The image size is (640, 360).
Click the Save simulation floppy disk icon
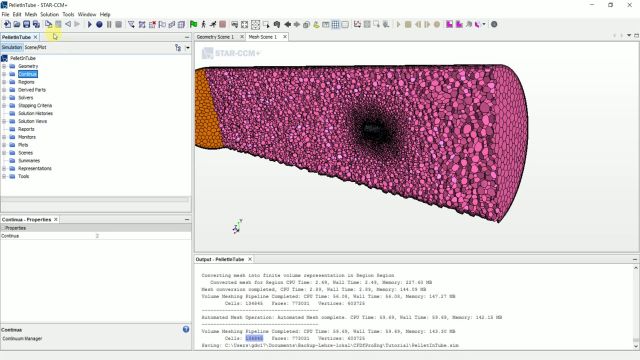27,24
